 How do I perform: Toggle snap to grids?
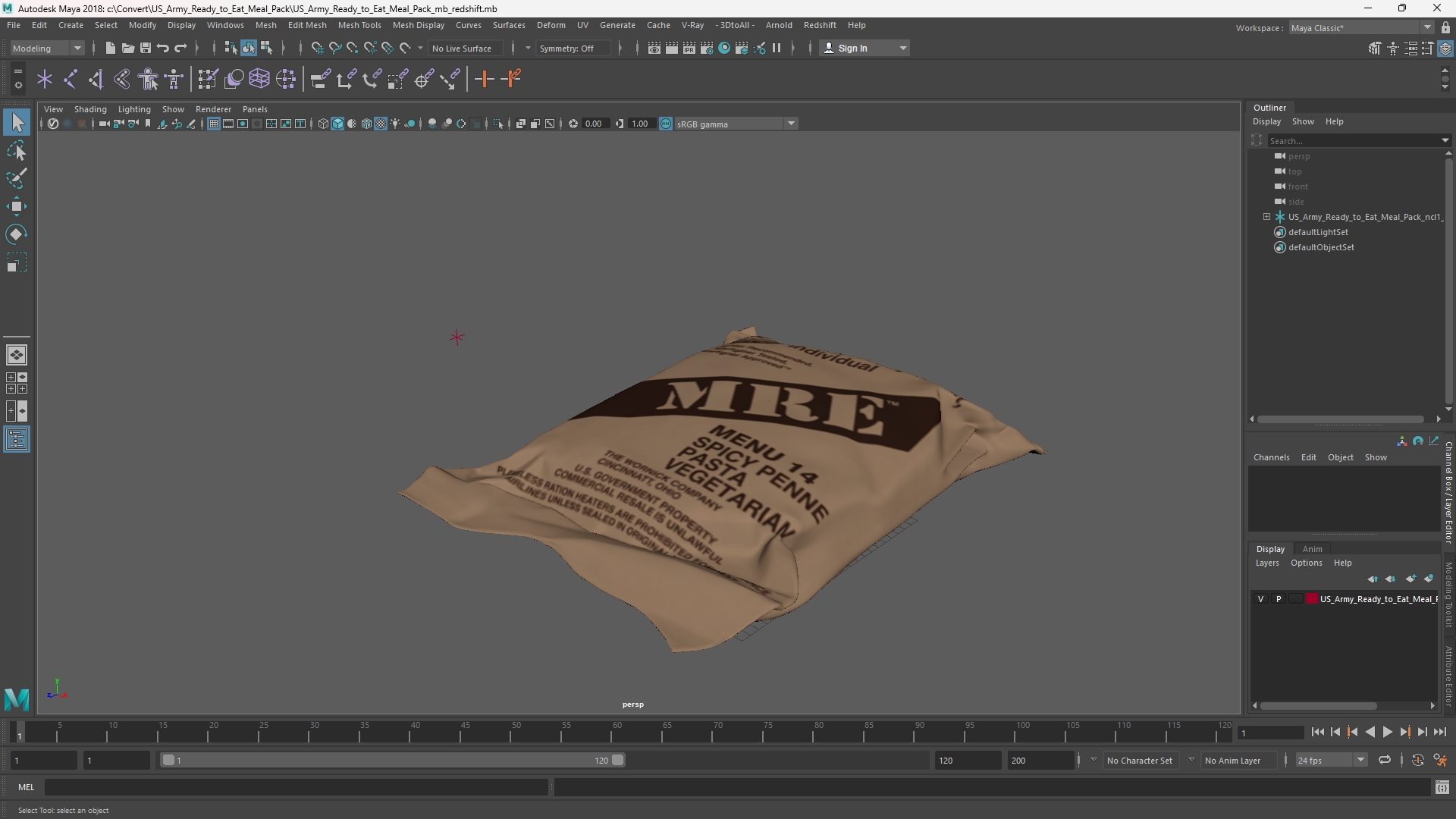coord(317,49)
